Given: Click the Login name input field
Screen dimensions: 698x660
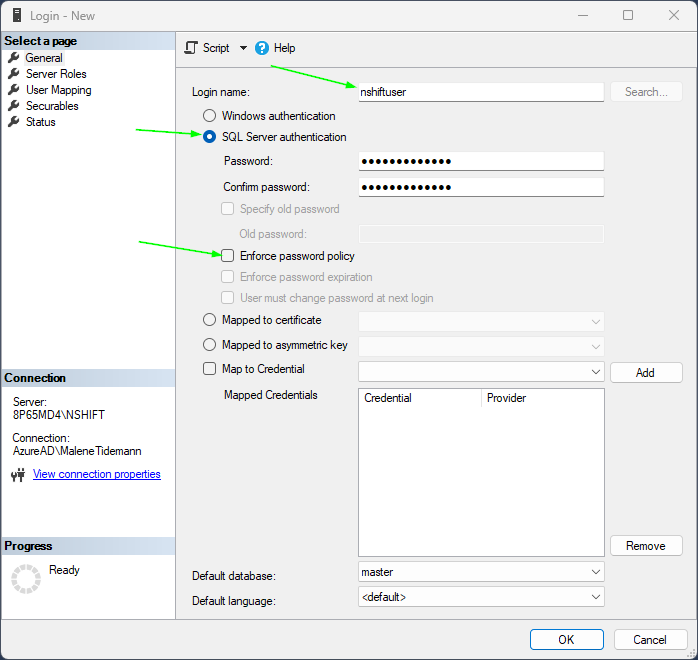Looking at the screenshot, I should tap(481, 92).
